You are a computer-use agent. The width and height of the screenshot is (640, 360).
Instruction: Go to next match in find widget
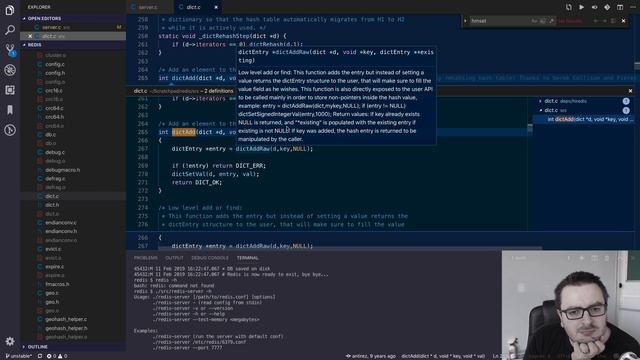click(x=604, y=21)
